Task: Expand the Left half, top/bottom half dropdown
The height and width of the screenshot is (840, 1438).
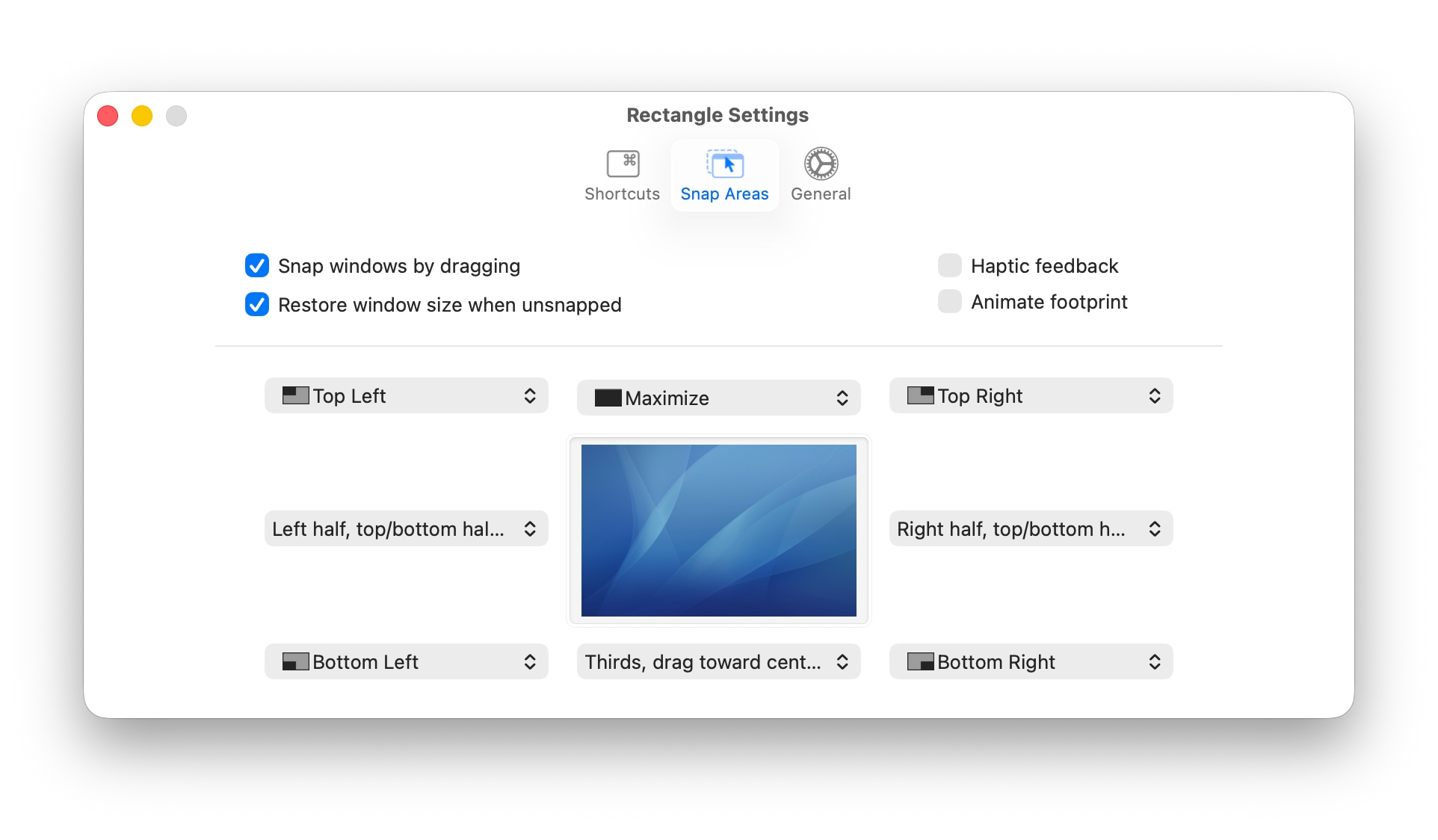Action: point(406,528)
